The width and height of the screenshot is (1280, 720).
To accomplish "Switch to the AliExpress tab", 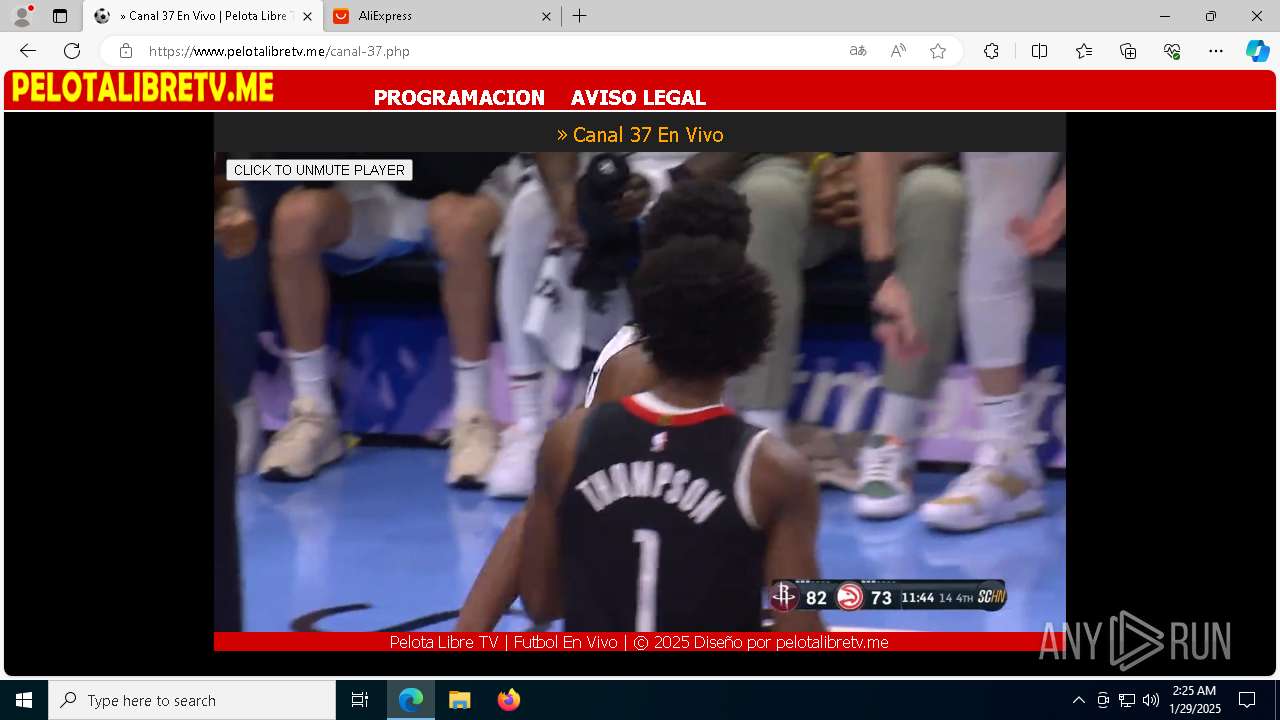I will click(441, 16).
